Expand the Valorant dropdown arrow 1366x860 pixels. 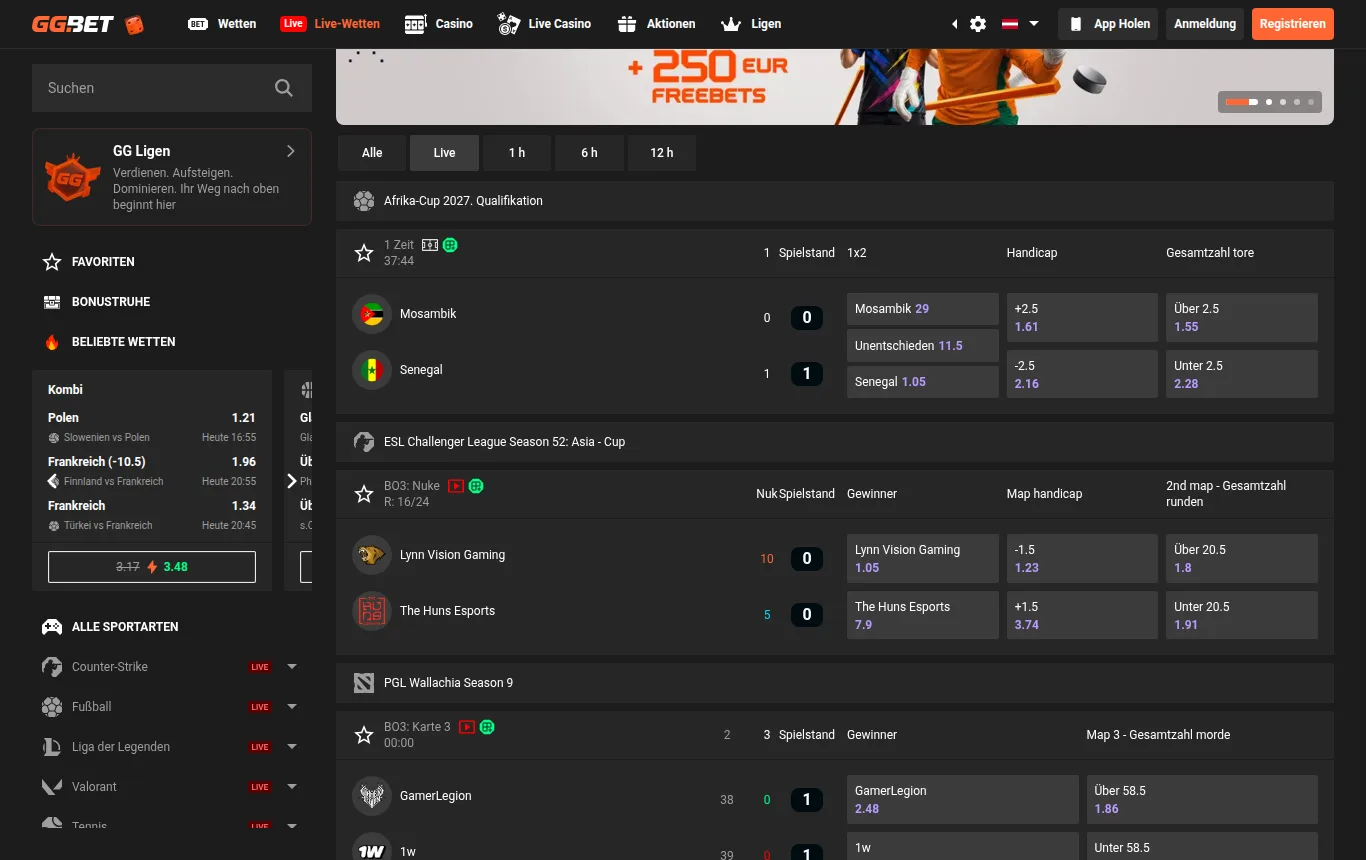[x=292, y=787]
